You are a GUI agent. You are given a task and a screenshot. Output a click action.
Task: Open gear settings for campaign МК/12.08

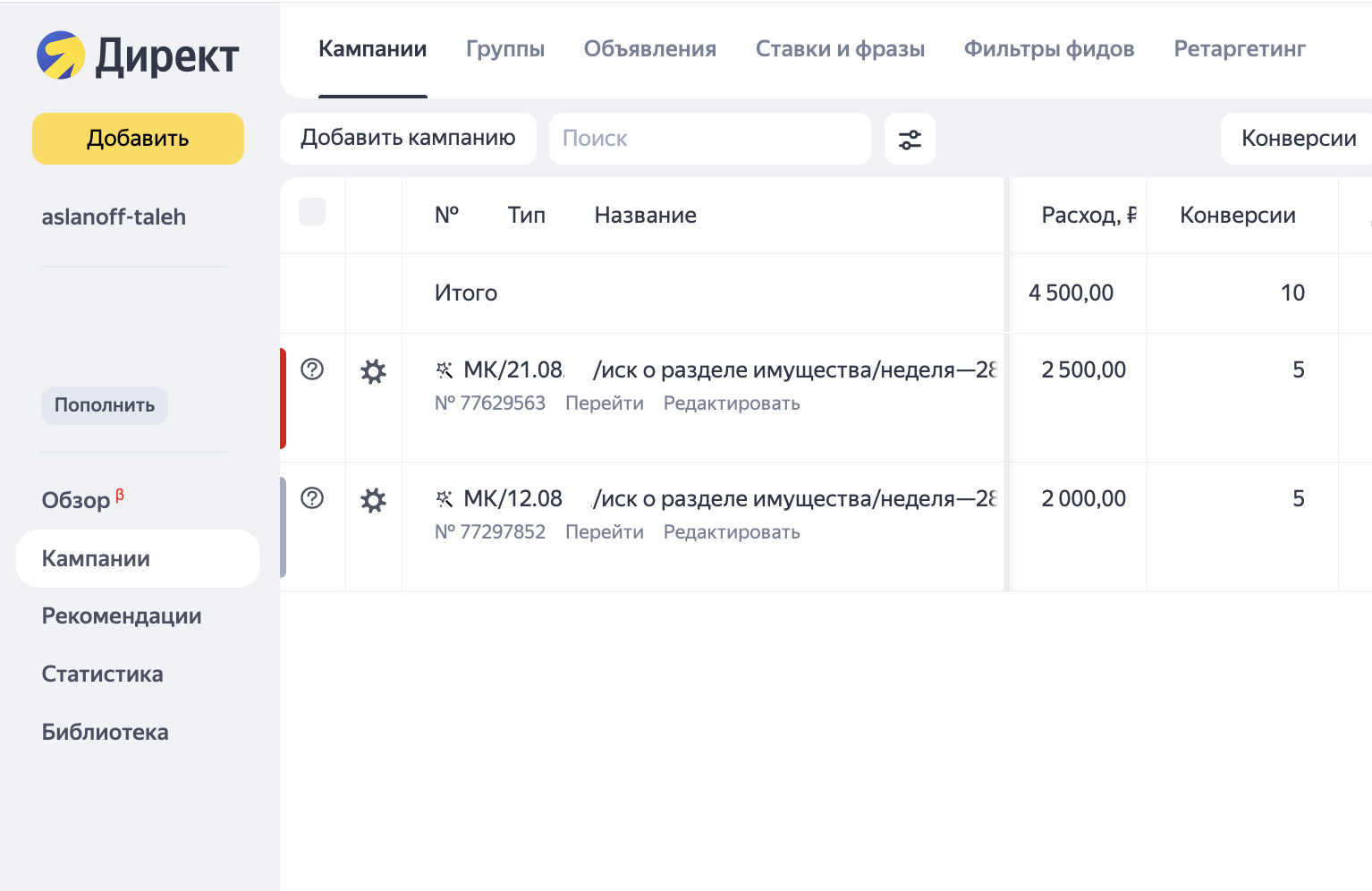pos(373,500)
